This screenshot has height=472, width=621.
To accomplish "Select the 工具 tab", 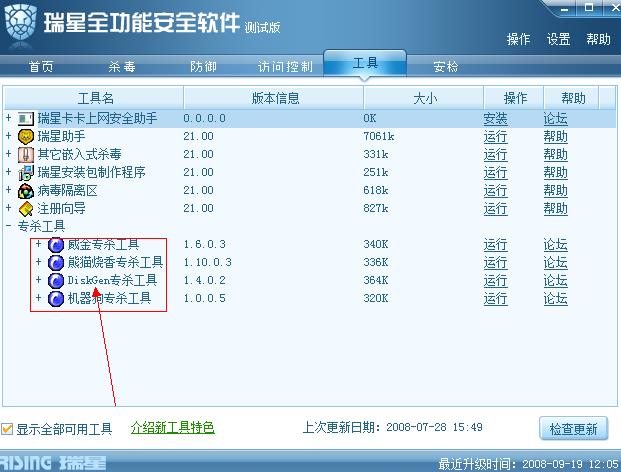I will pyautogui.click(x=365, y=63).
